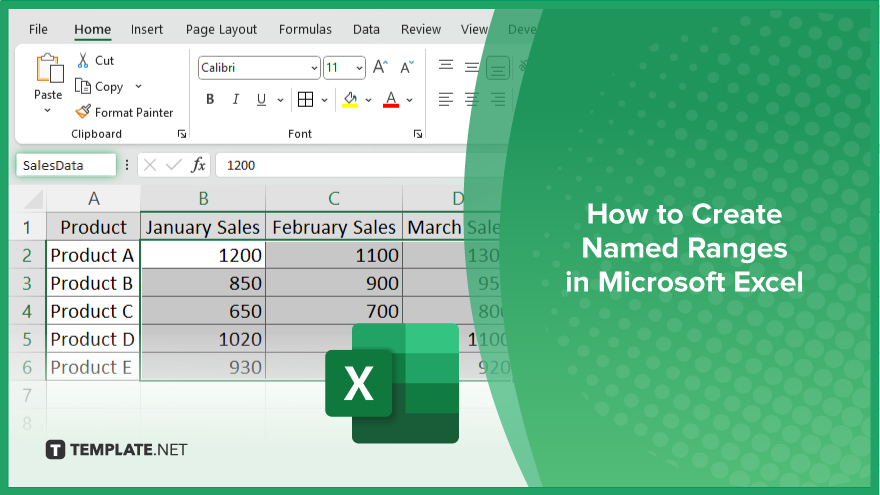Screen dimensions: 880x495
Task: Expand font color palette arrow
Action: (410, 100)
